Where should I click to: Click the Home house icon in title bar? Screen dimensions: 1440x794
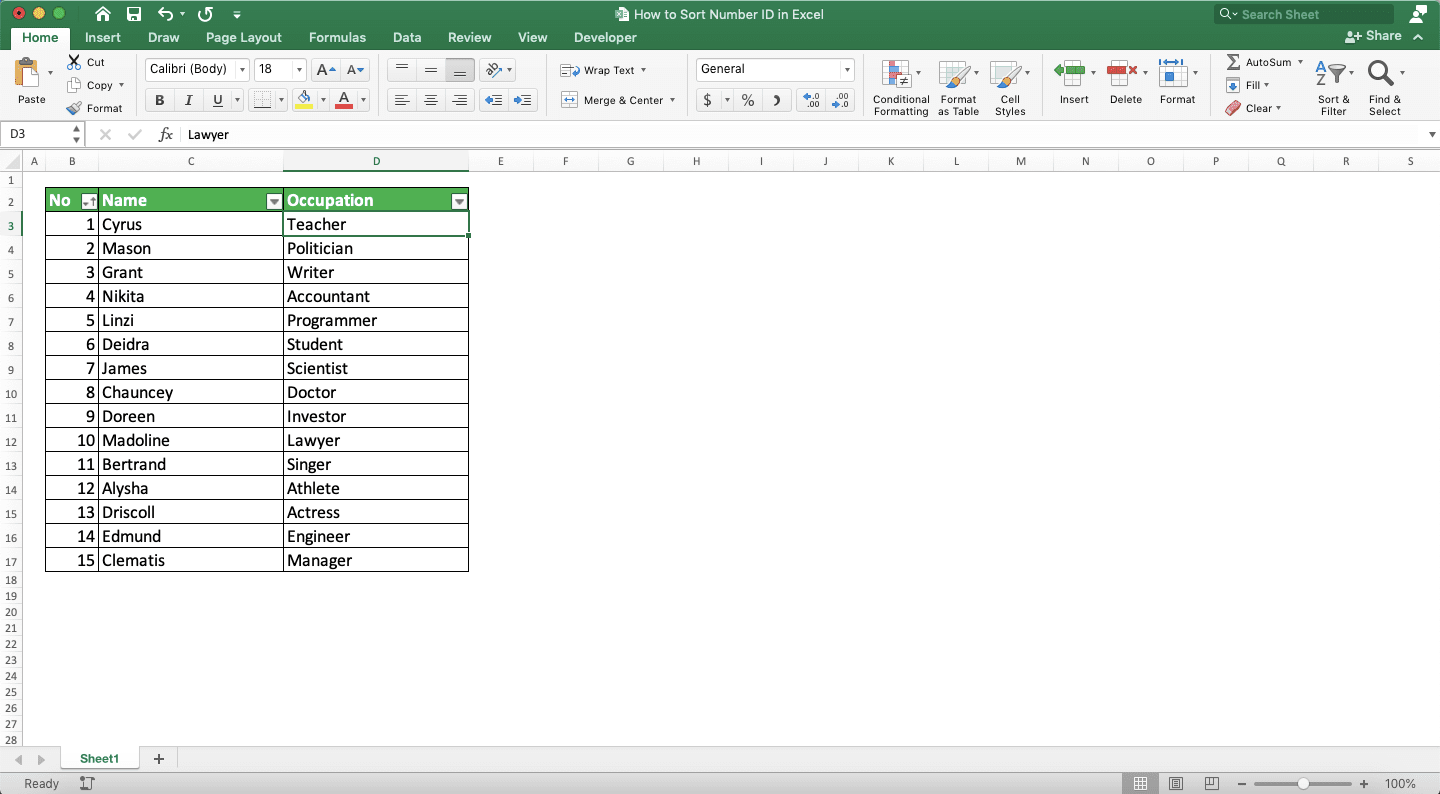pyautogui.click(x=103, y=14)
